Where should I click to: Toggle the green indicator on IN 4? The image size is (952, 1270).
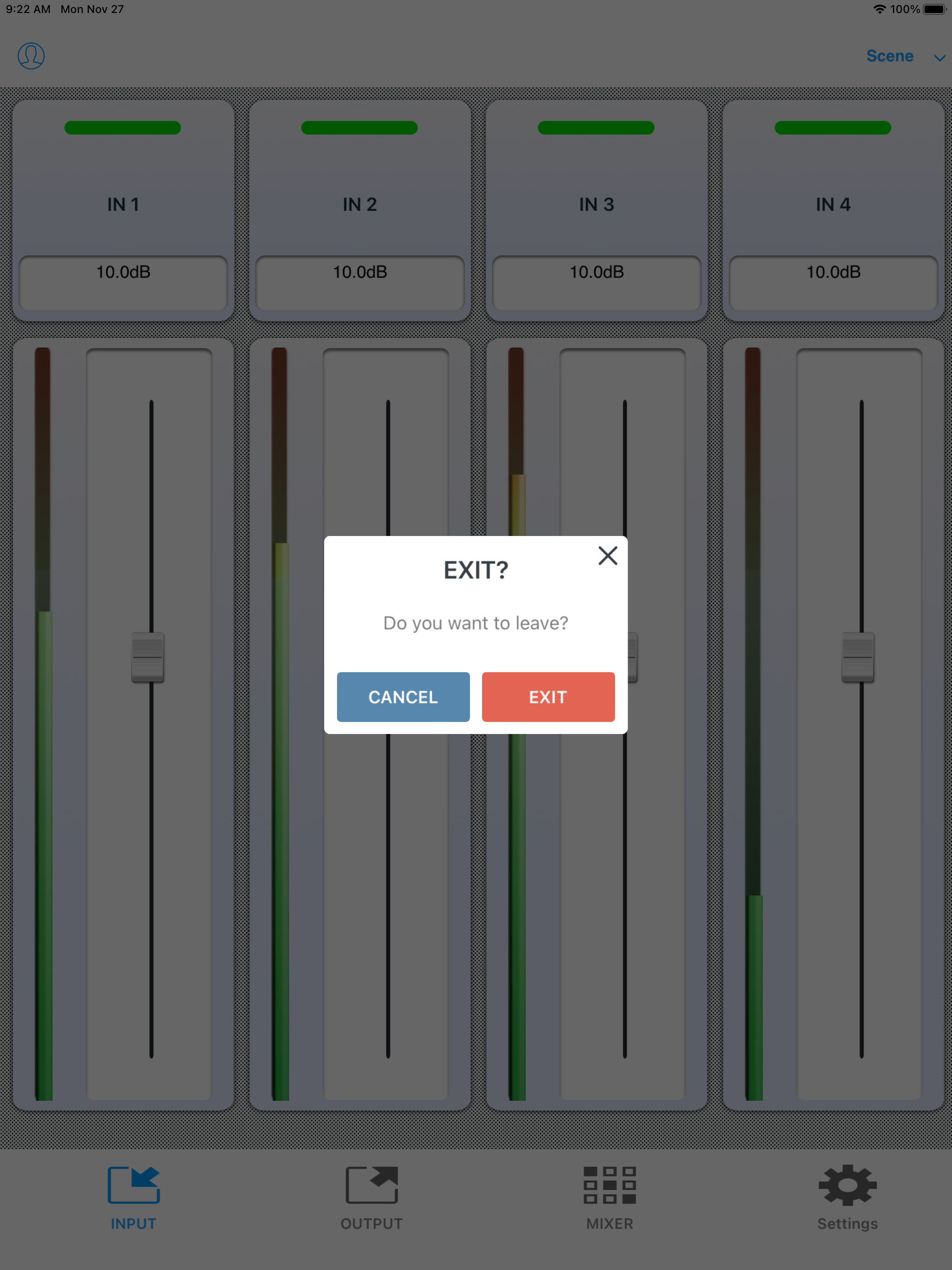[x=833, y=127]
